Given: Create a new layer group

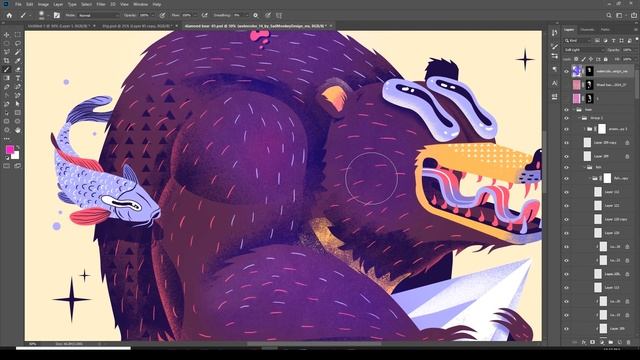Looking at the screenshot, I should 611,342.
